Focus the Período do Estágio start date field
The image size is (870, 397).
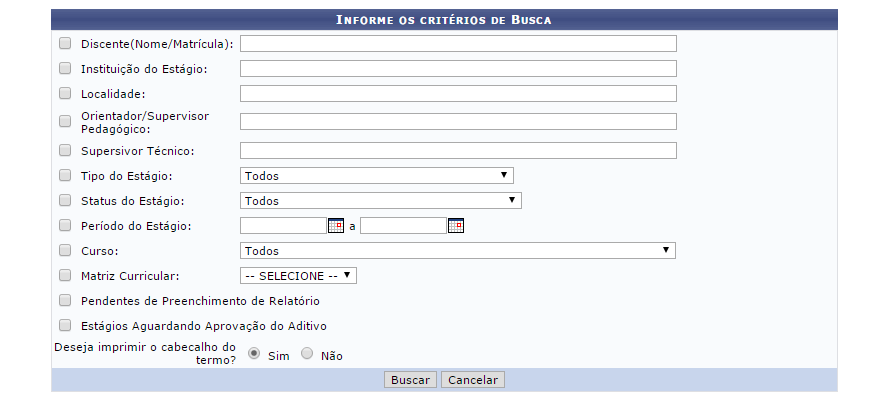[x=283, y=226]
